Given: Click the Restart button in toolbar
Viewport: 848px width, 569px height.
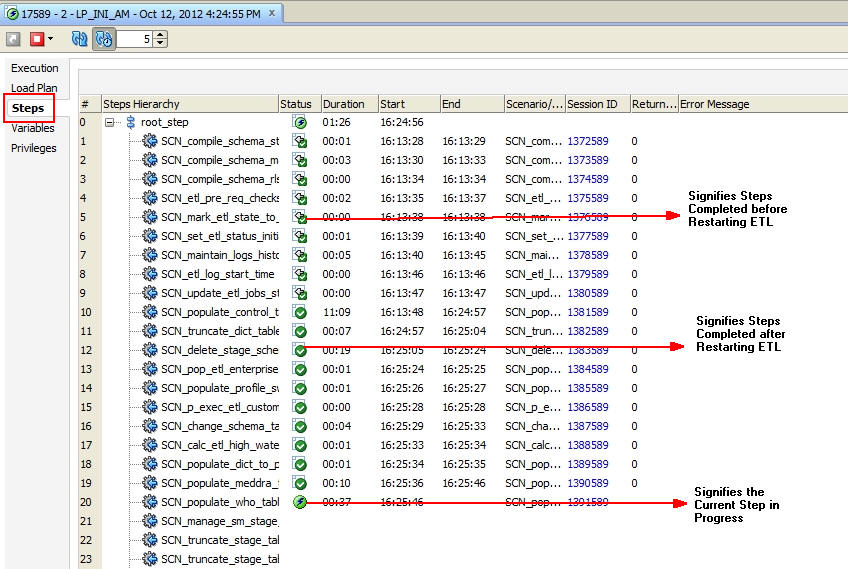Looking at the screenshot, I should (14, 39).
